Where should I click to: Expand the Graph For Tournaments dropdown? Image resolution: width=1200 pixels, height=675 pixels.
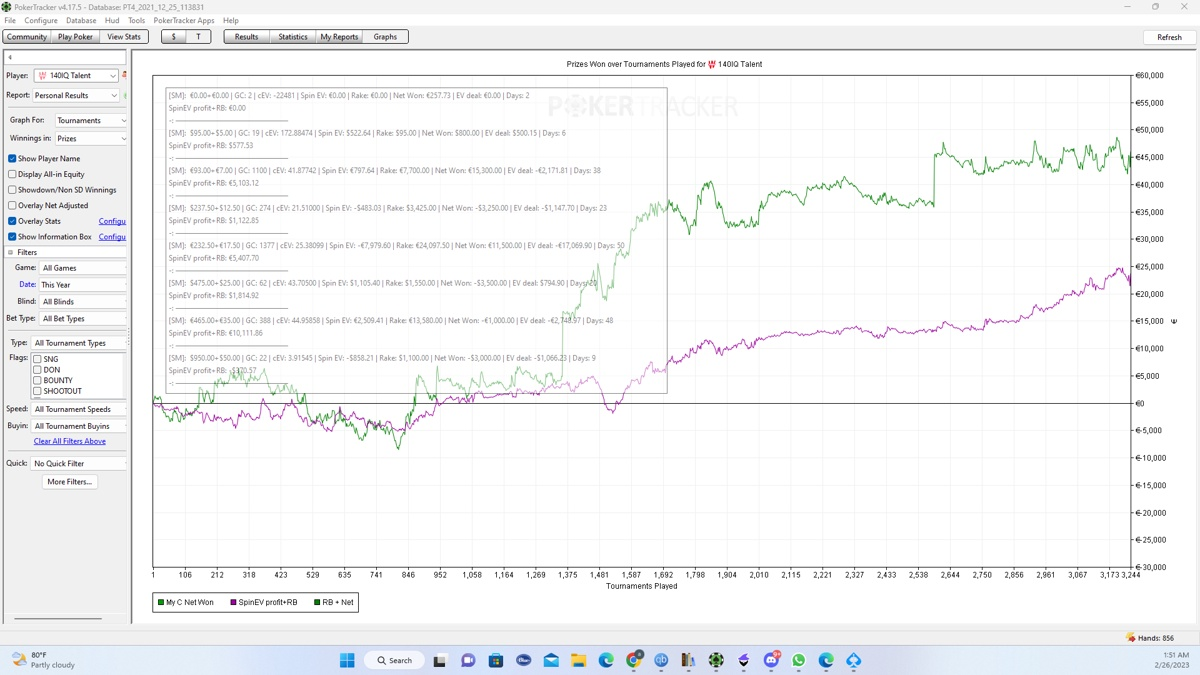tap(91, 121)
